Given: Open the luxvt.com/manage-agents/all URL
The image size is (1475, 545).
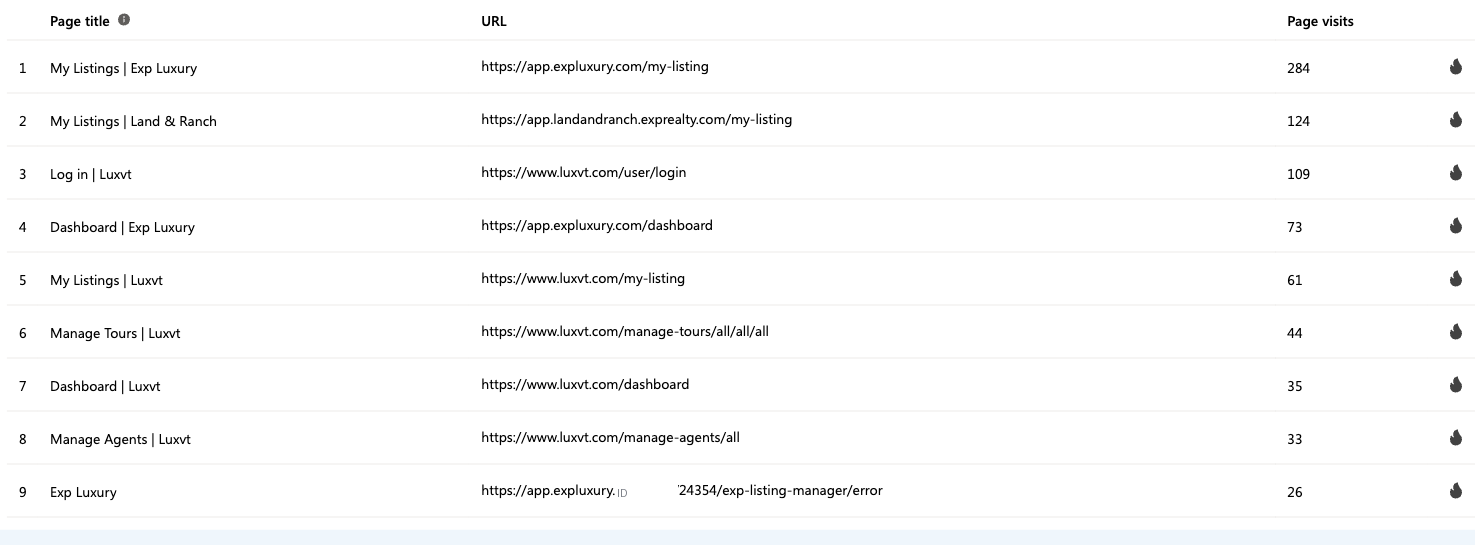Looking at the screenshot, I should (x=610, y=438).
